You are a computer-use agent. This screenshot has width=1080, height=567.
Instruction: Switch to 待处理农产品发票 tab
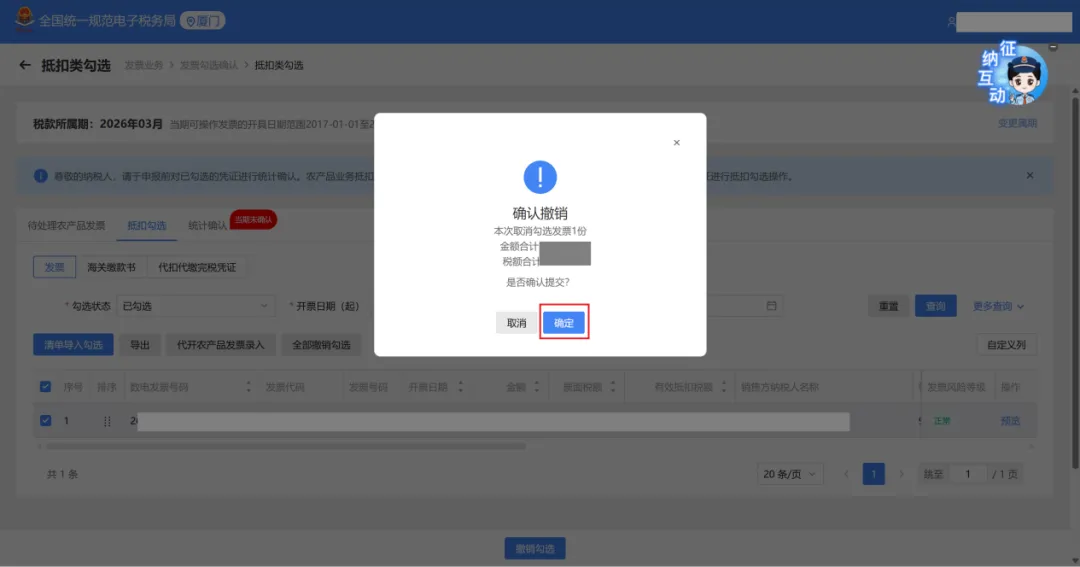click(66, 225)
